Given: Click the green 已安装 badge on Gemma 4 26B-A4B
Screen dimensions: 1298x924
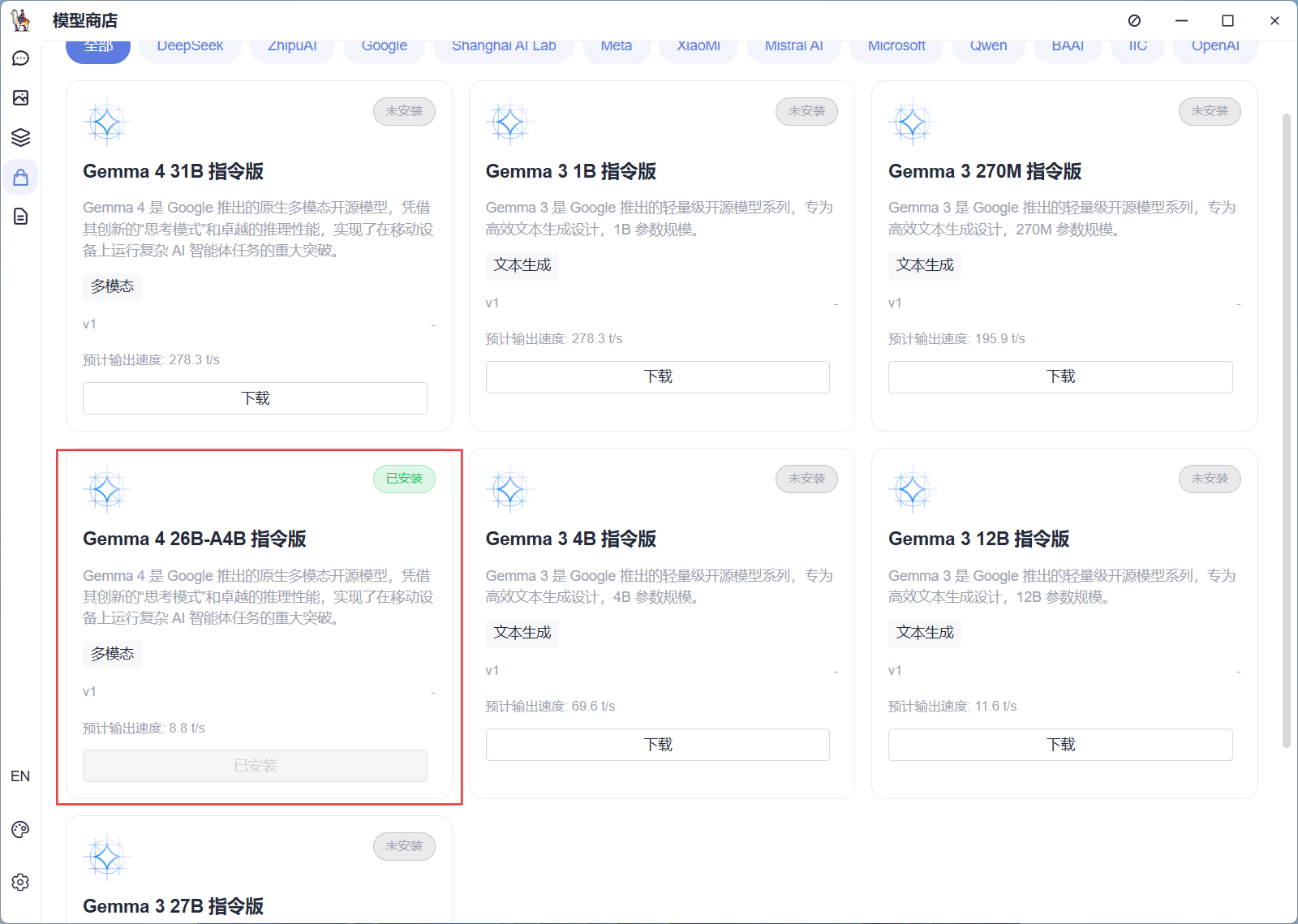Looking at the screenshot, I should [404, 479].
